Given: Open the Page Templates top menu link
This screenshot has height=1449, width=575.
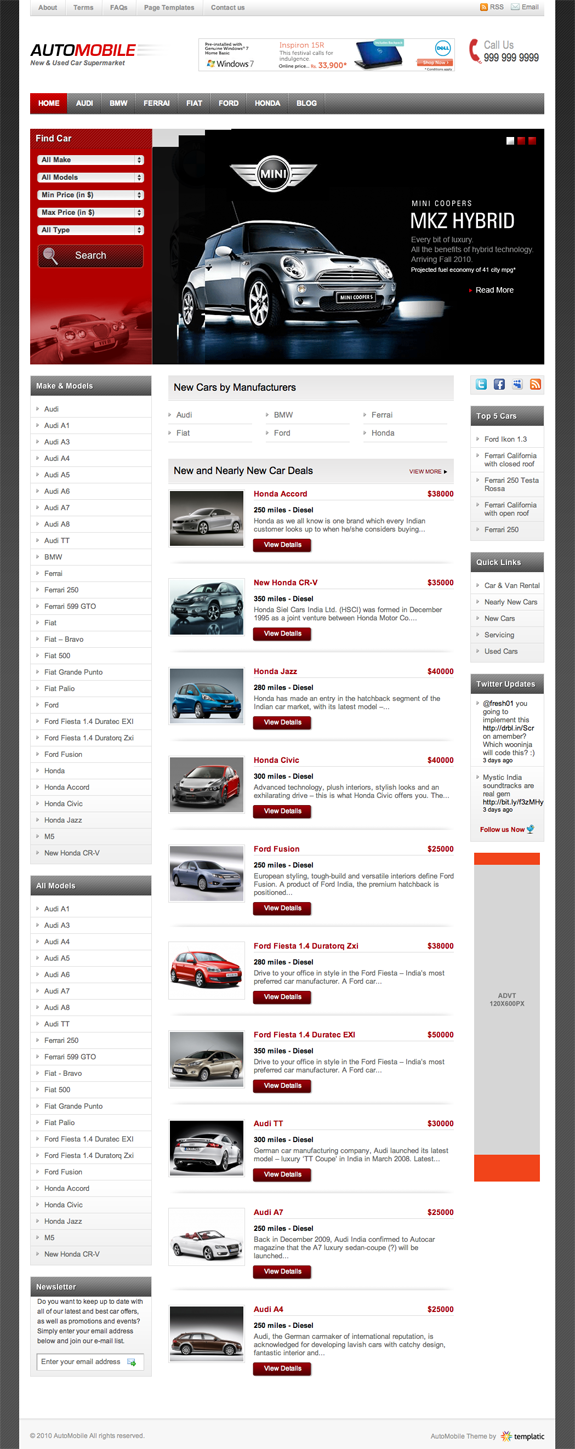Looking at the screenshot, I should [169, 7].
